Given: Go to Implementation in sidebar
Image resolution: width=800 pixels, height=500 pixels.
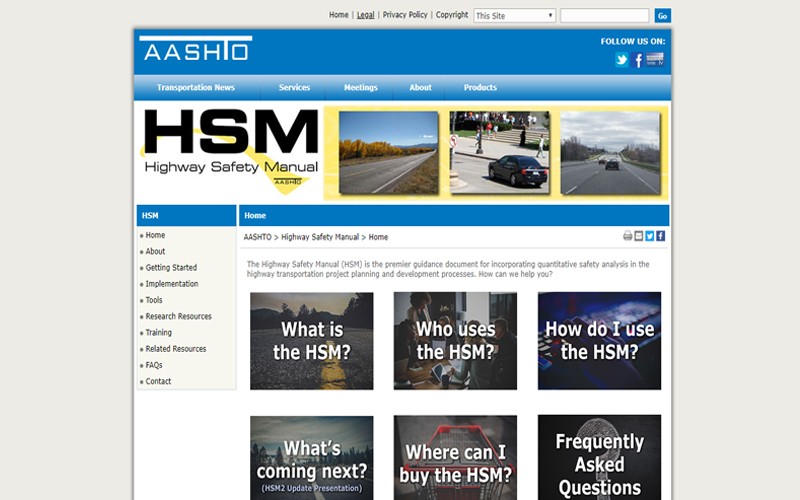Looking at the screenshot, I should 172,284.
